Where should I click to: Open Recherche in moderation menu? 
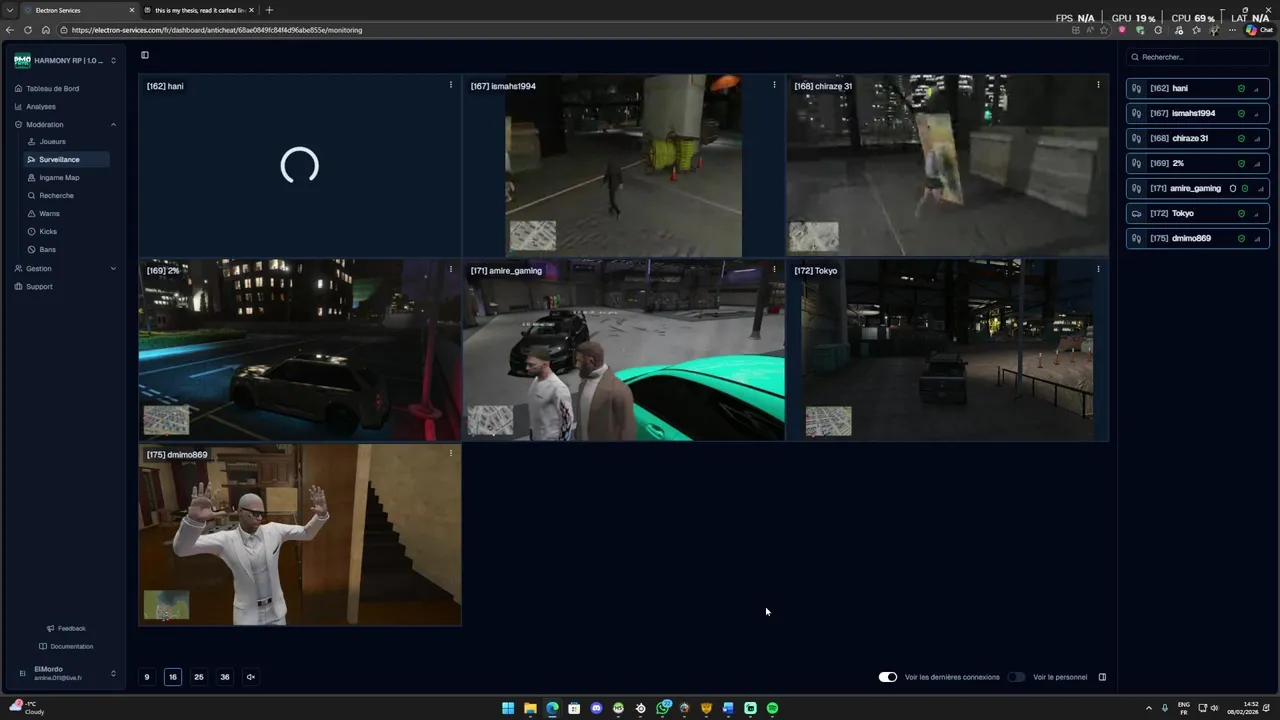56,195
